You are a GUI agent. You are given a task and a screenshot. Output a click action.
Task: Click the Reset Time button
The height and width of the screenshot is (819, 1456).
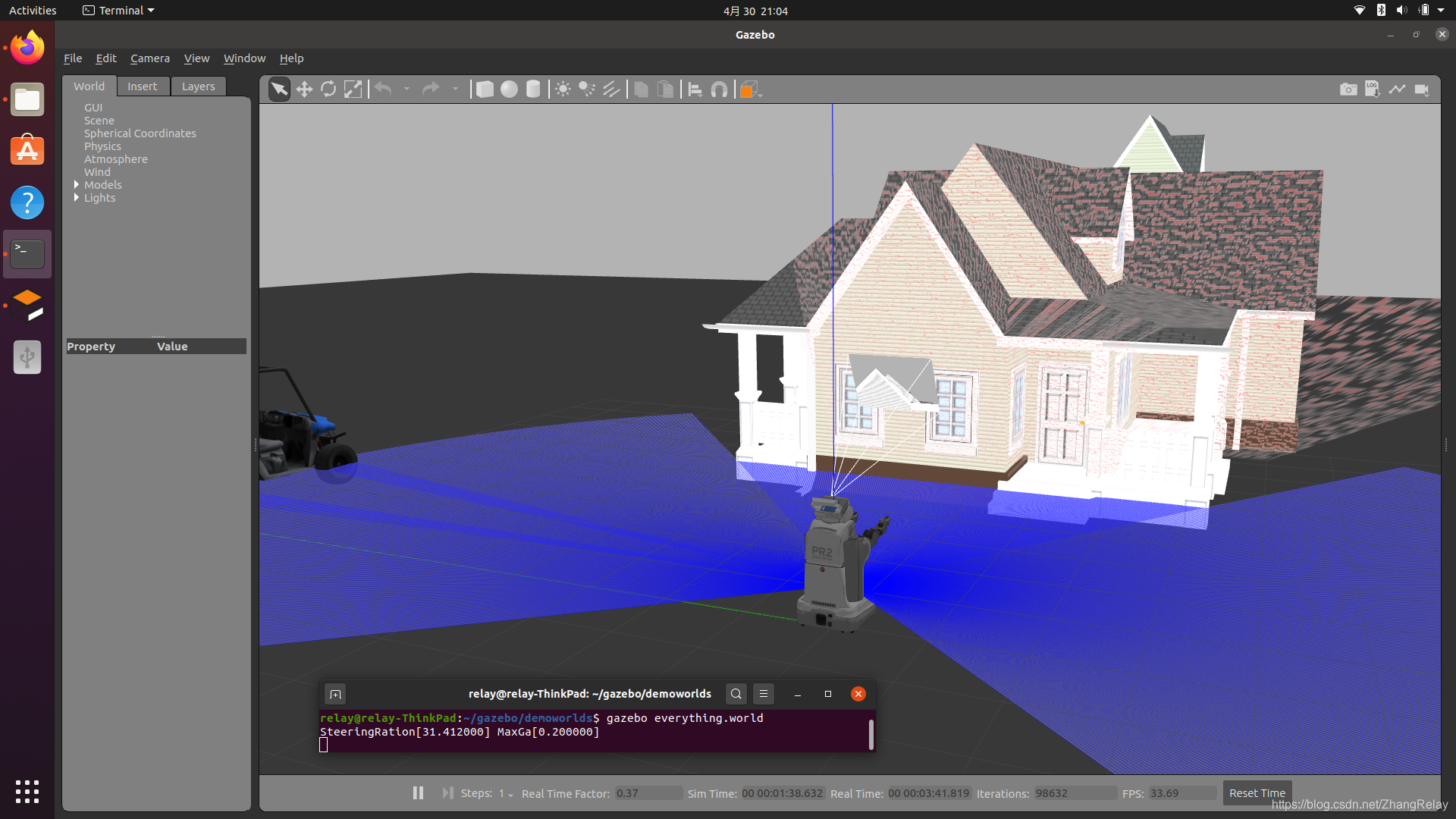1257,792
